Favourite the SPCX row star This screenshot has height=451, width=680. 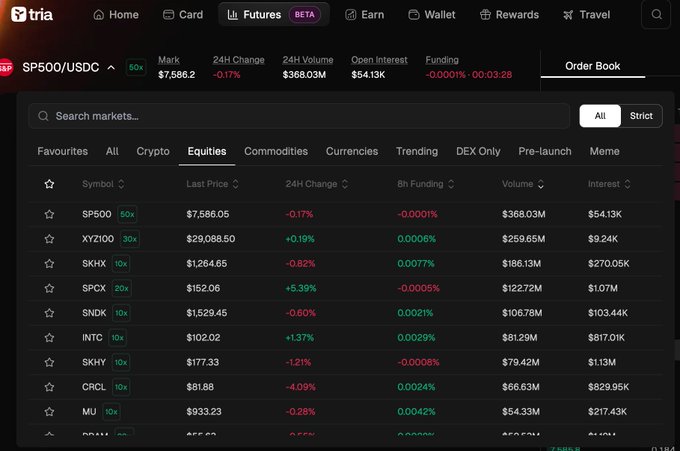(x=49, y=288)
